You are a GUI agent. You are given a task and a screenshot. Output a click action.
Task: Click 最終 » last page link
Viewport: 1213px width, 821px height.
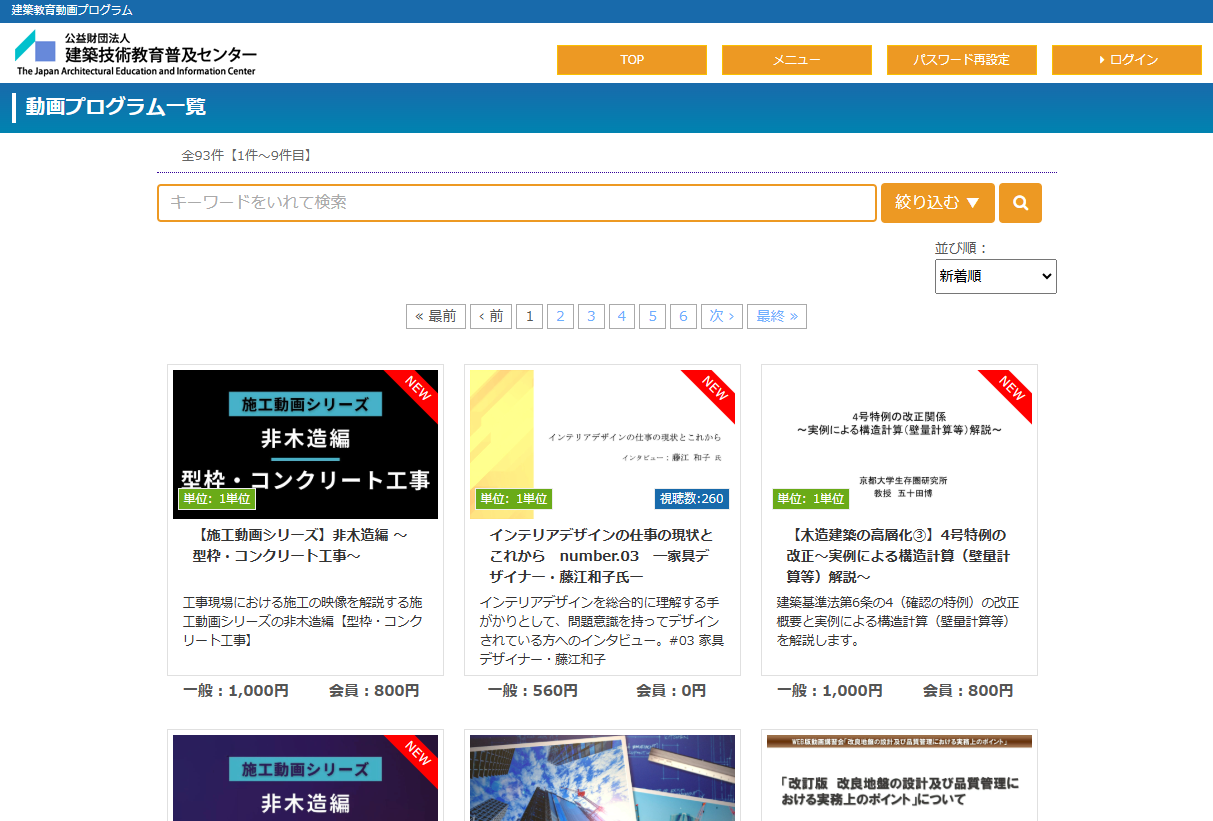tap(777, 316)
